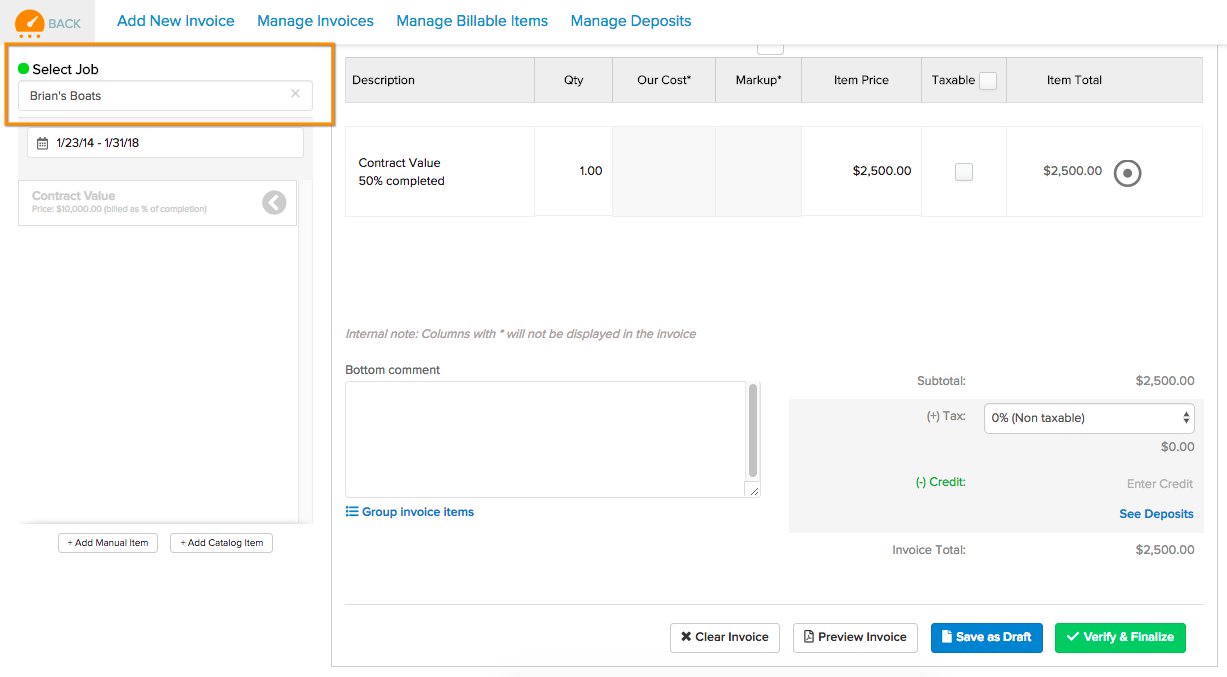1227x677 pixels.
Task: Clear the selected job Brian's Boats
Action: (x=295, y=94)
